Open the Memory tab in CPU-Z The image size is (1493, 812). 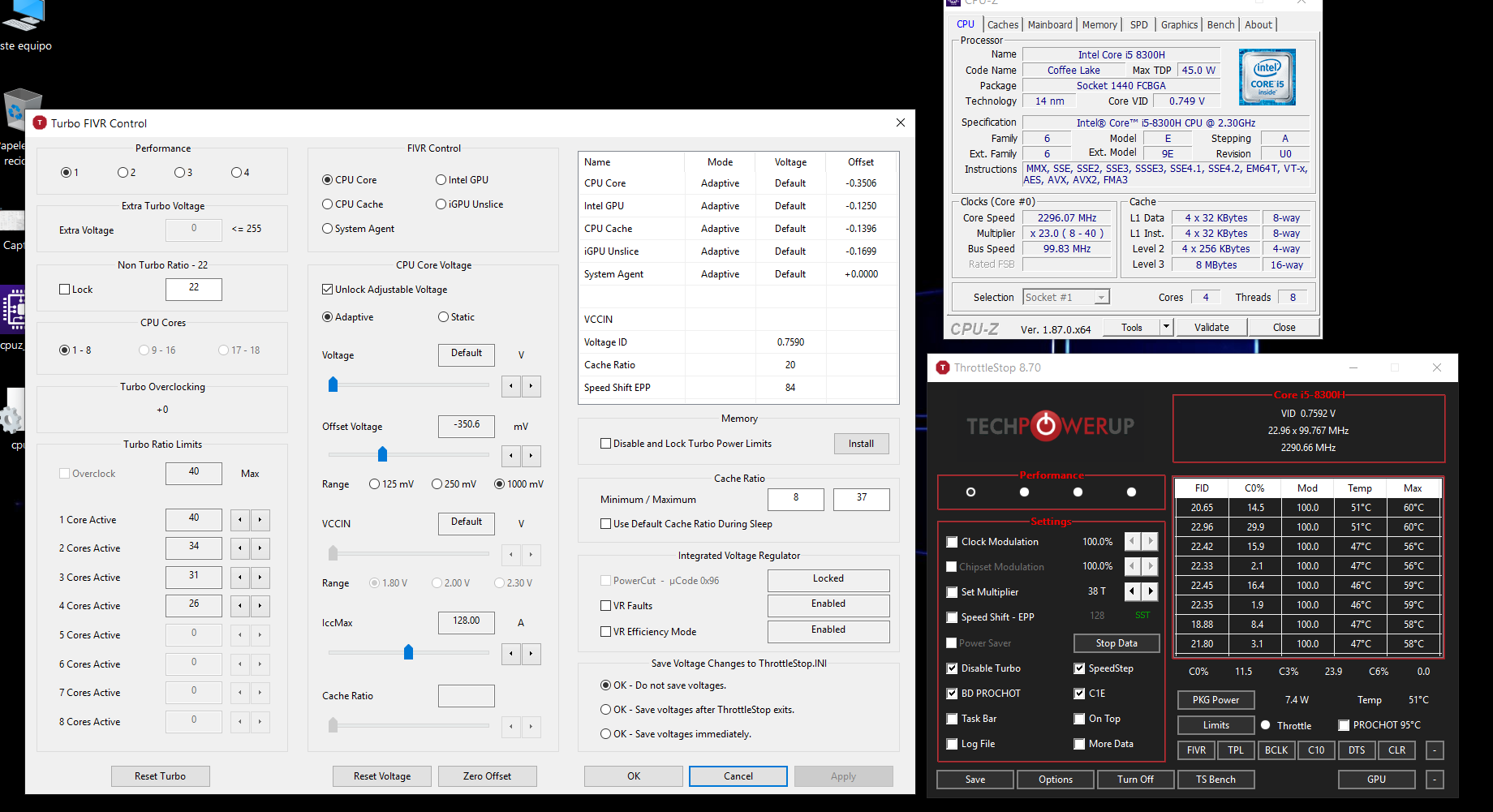tap(1099, 25)
